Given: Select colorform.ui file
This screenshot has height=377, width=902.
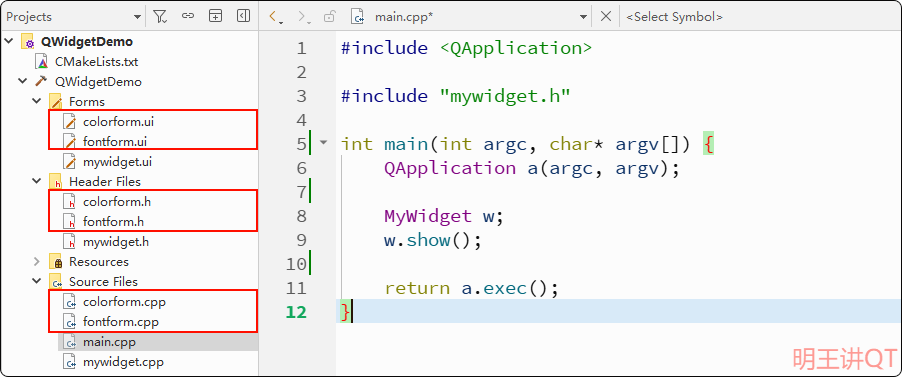Looking at the screenshot, I should tap(119, 121).
